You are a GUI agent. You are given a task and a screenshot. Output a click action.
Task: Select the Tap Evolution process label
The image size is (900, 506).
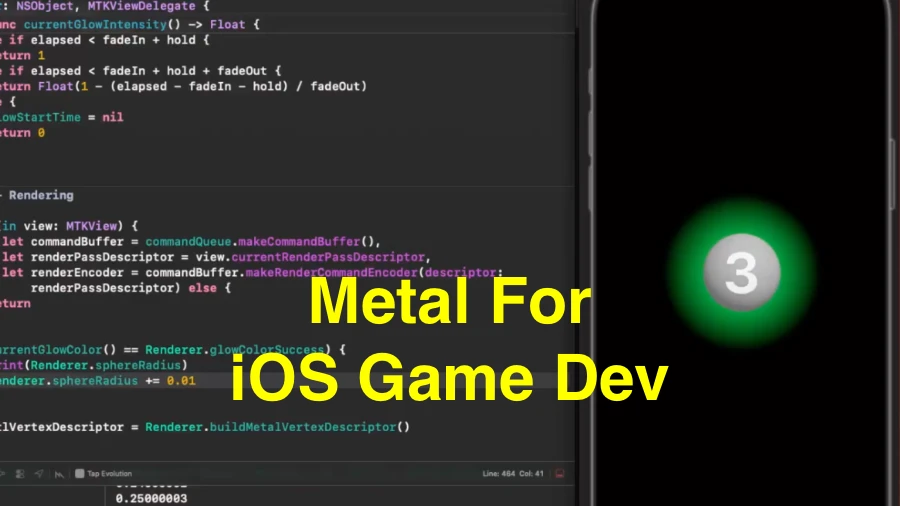coord(110,473)
